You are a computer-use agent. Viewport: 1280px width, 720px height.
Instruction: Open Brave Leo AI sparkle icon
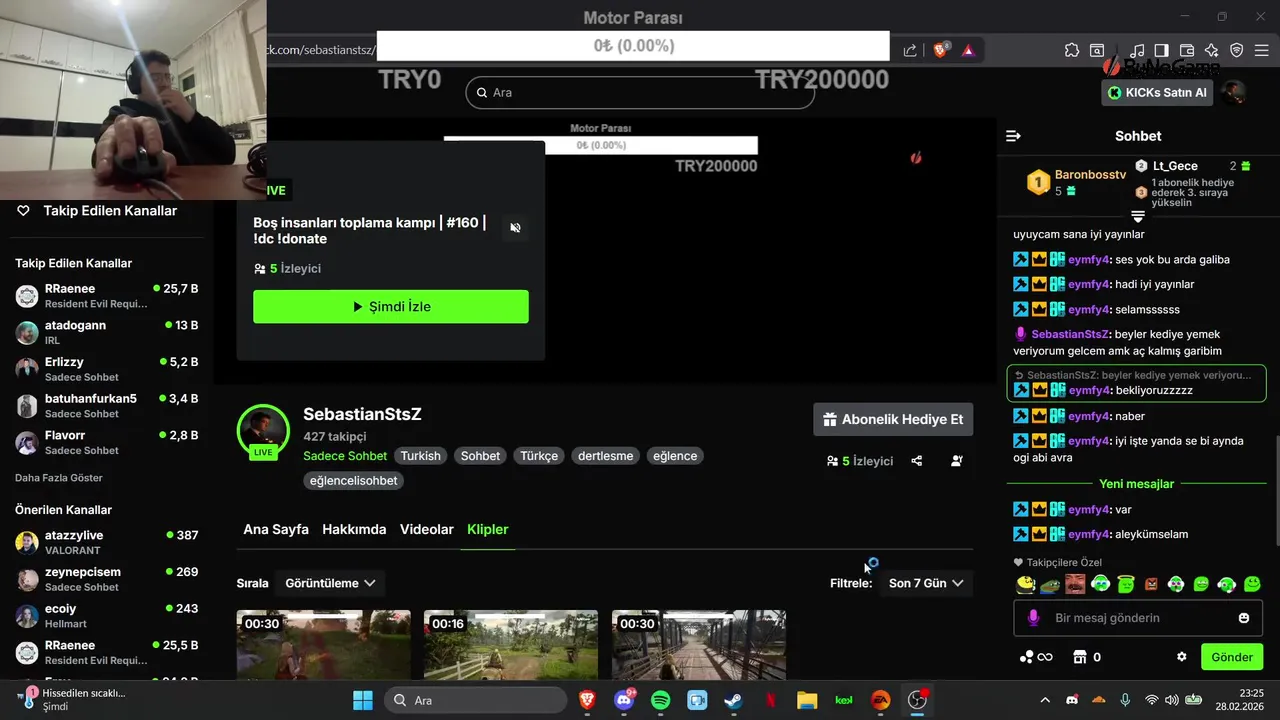pos(1212,50)
